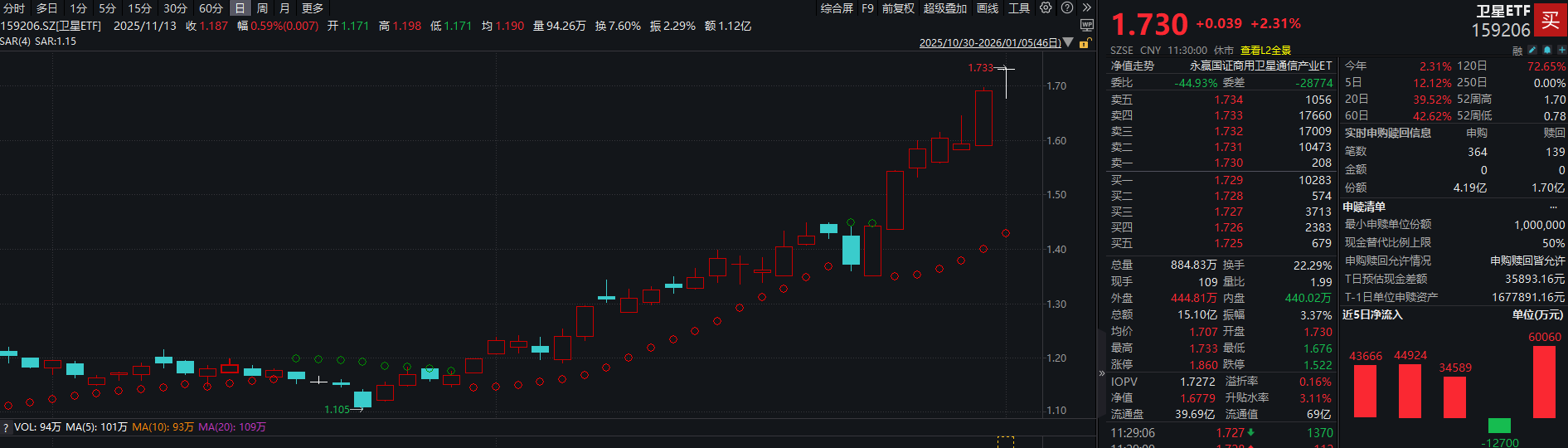Open the help question-mark icon in toolbar

[1067, 7]
